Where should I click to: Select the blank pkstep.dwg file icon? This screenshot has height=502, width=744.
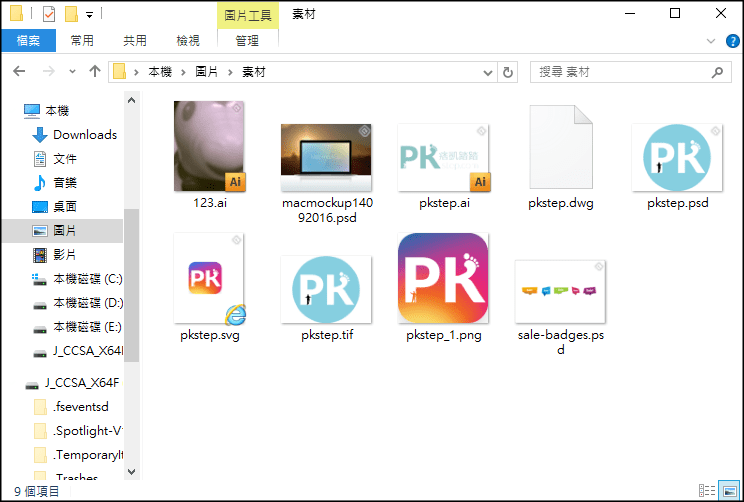click(x=560, y=147)
